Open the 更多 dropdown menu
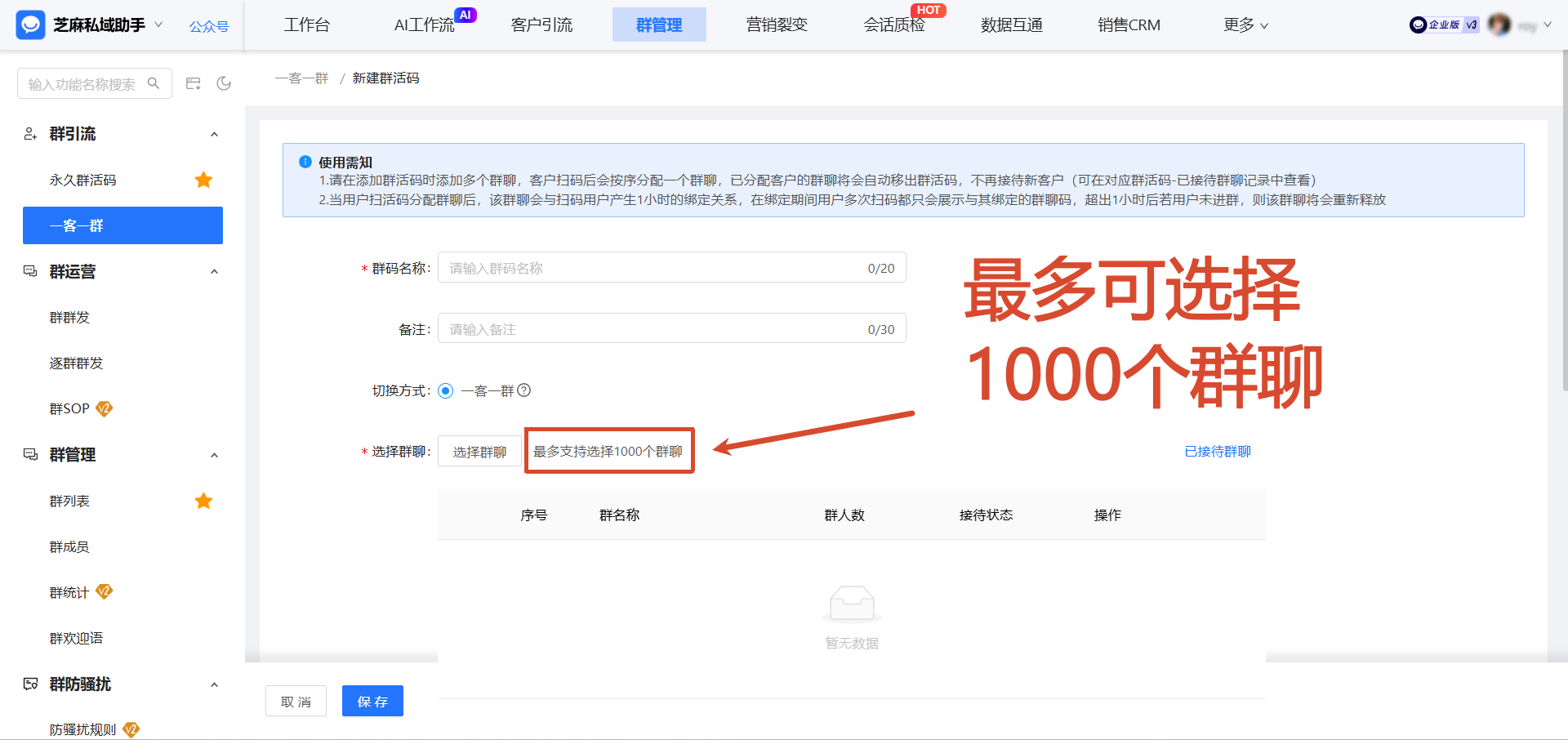Screen dimensions: 1568x740 [1245, 25]
